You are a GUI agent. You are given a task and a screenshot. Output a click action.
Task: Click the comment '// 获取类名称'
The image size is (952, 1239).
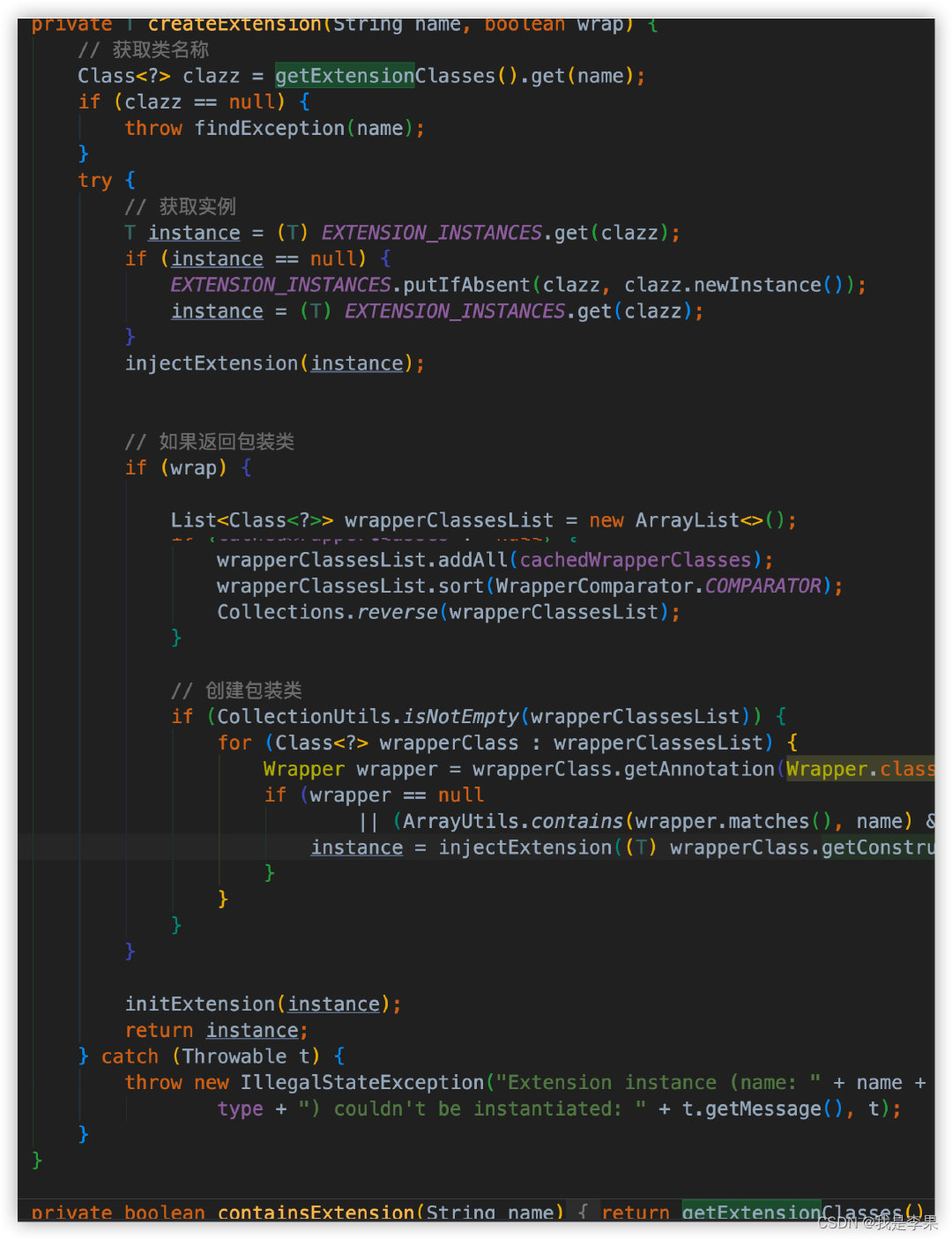tap(144, 50)
